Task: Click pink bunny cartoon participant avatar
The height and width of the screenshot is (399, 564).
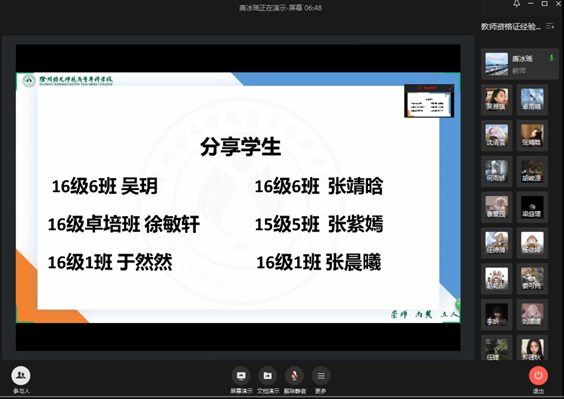Action: coord(497,278)
